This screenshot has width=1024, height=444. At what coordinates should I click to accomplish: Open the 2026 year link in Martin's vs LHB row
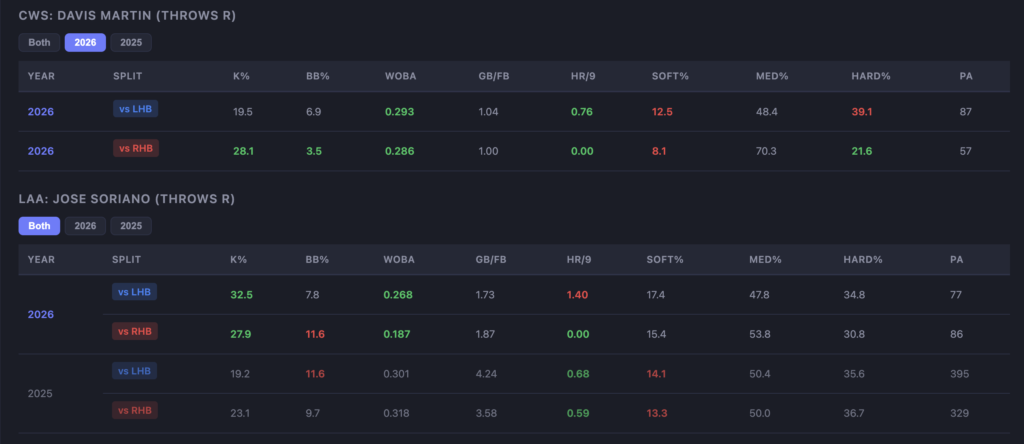[x=40, y=112]
